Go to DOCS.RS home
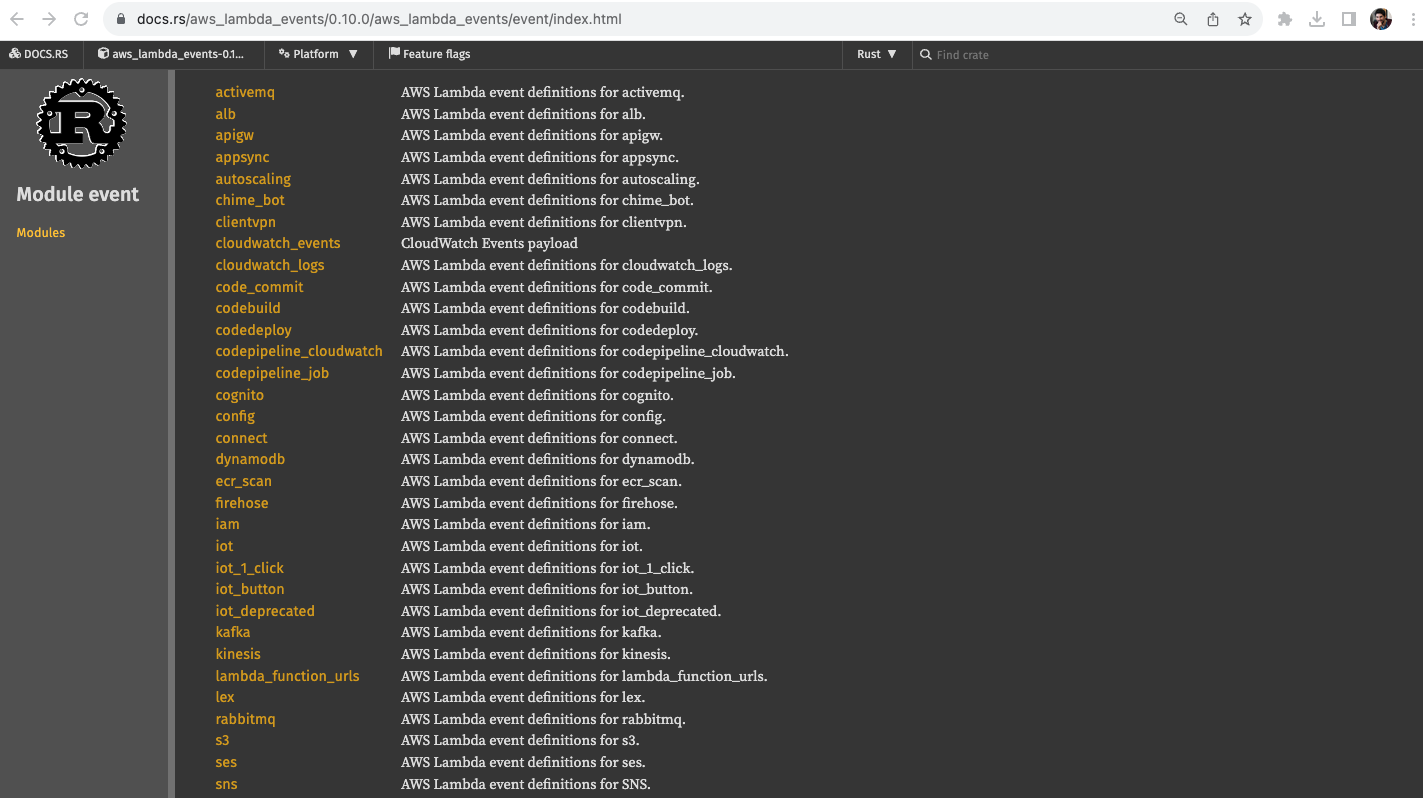Image resolution: width=1423 pixels, height=798 pixels. [39, 54]
